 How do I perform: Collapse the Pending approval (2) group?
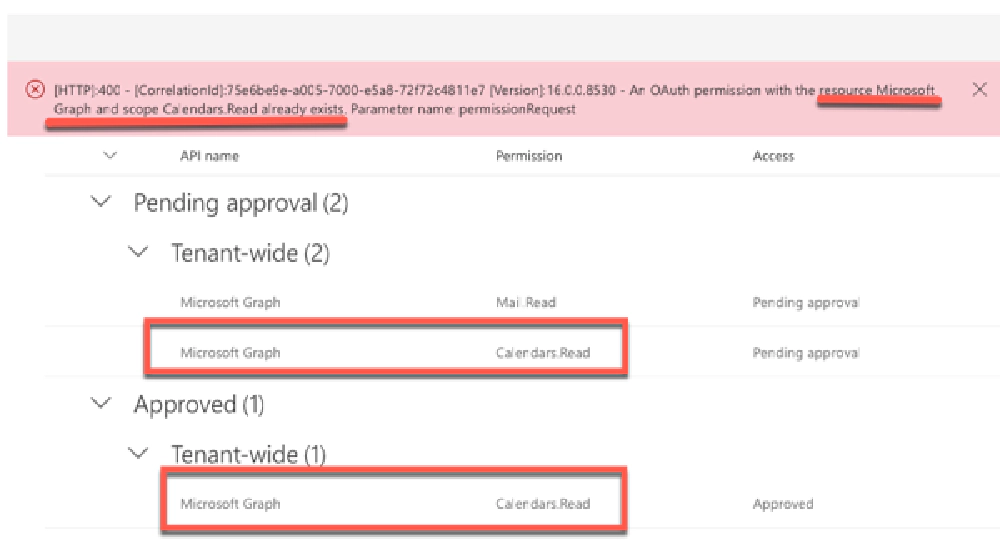pos(101,203)
